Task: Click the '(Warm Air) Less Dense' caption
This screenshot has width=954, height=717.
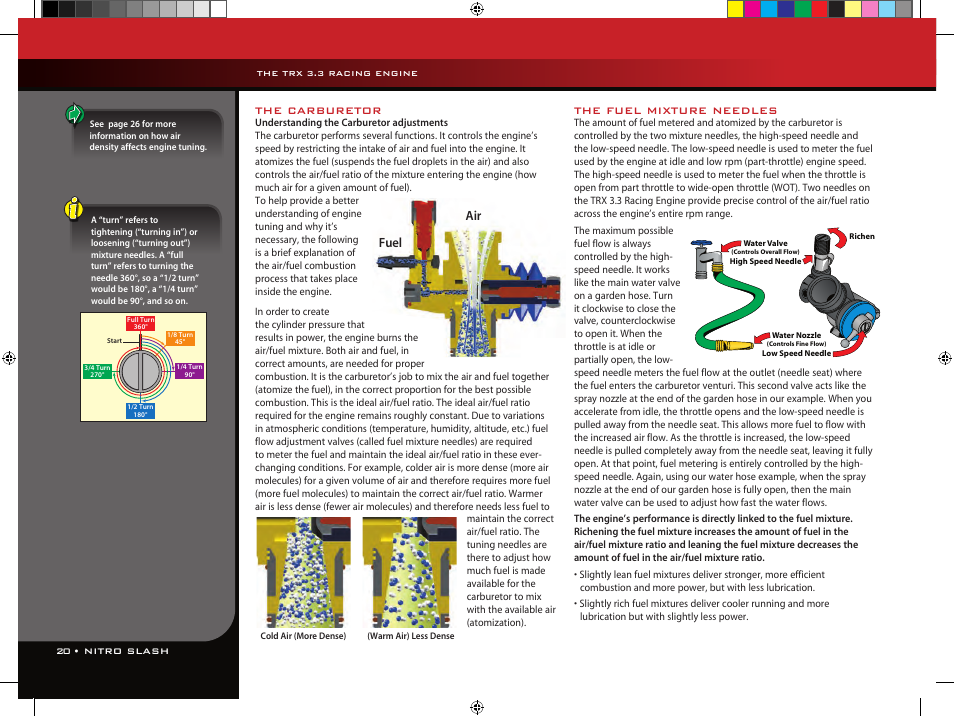Action: coord(411,635)
